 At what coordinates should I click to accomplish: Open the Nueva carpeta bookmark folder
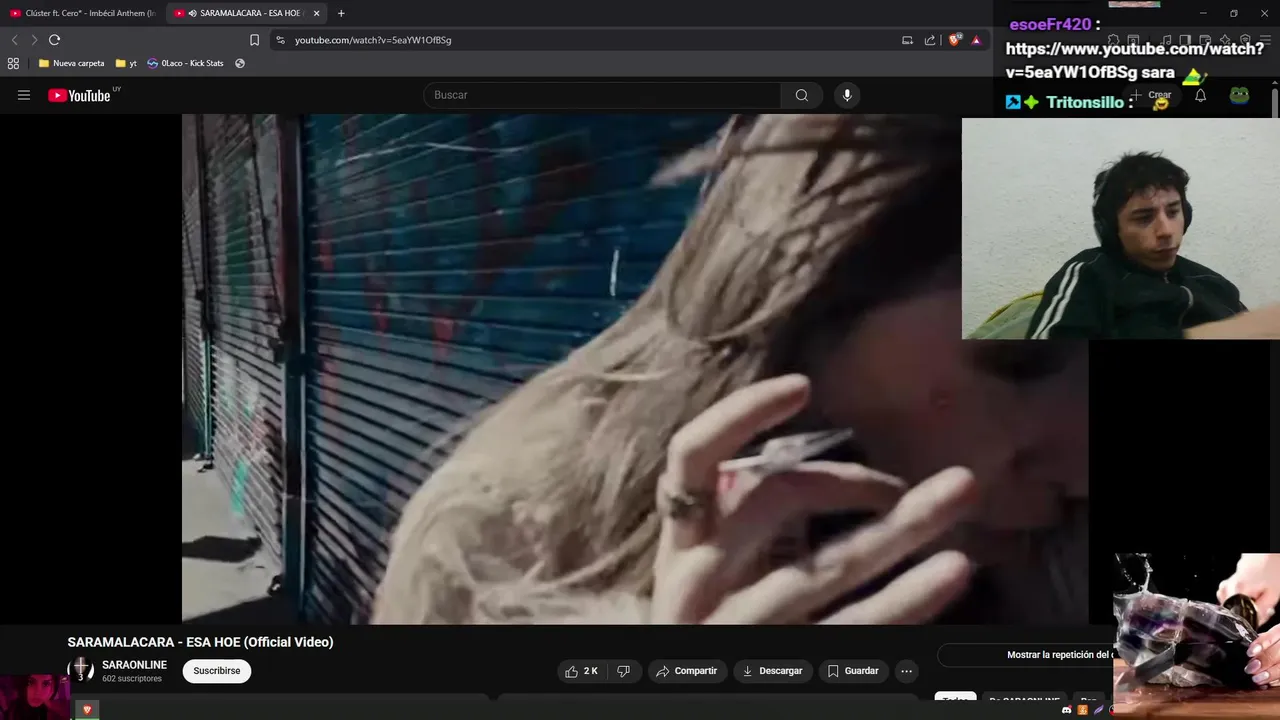(x=71, y=63)
